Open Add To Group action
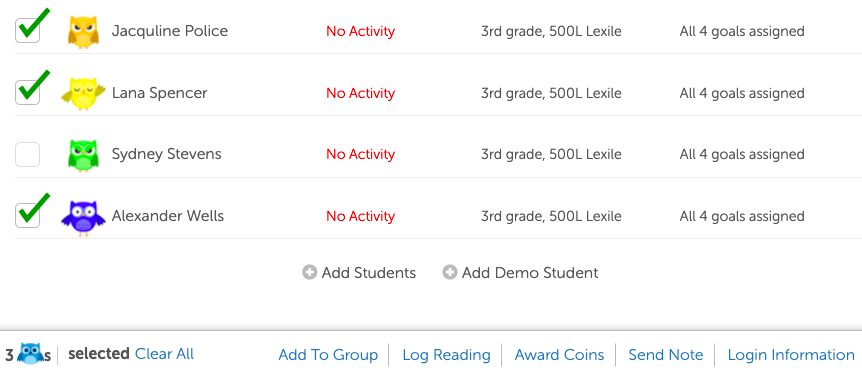The width and height of the screenshot is (862, 375). [x=328, y=355]
